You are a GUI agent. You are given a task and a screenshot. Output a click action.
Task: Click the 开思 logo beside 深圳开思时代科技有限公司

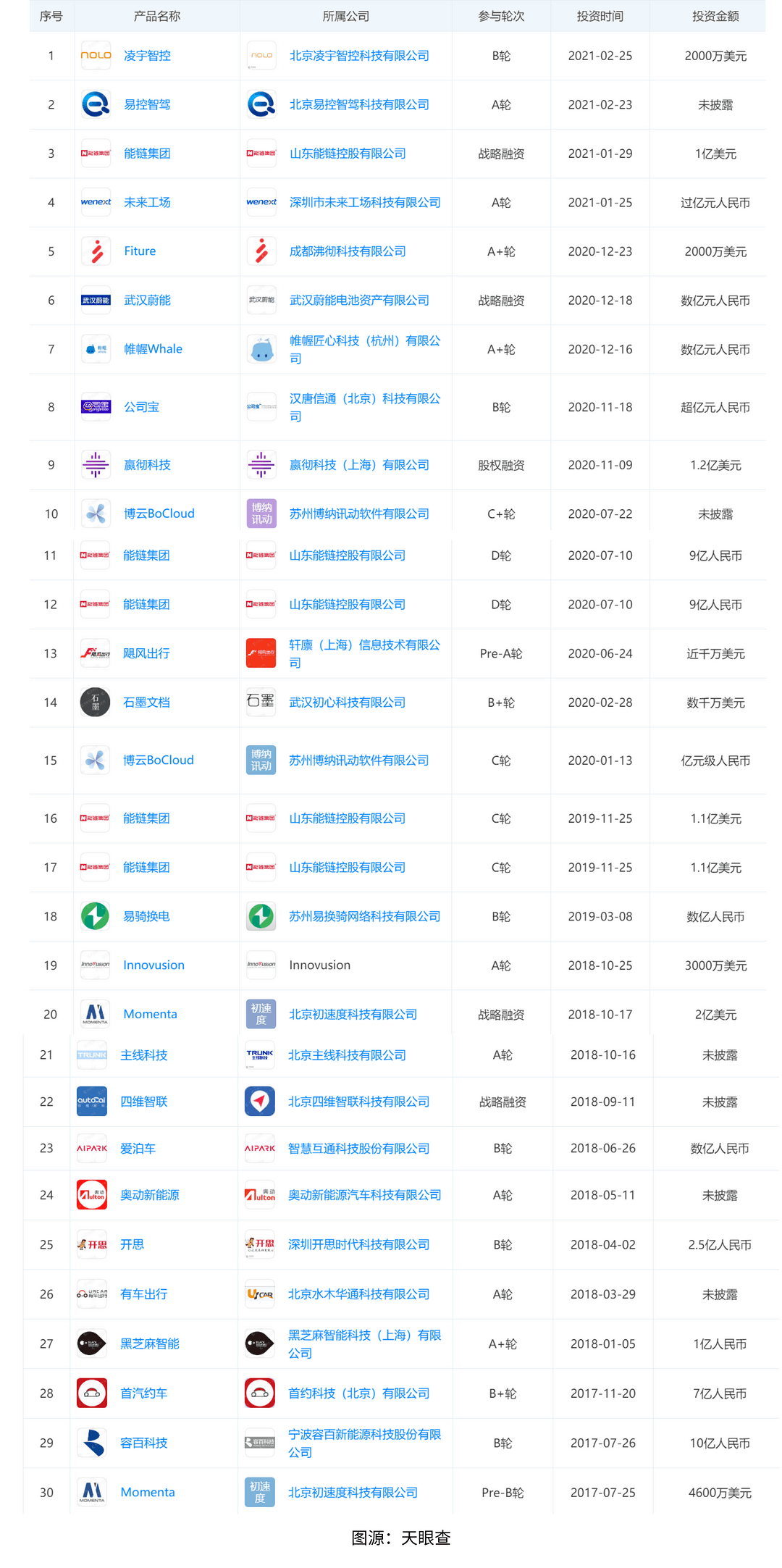(260, 1244)
